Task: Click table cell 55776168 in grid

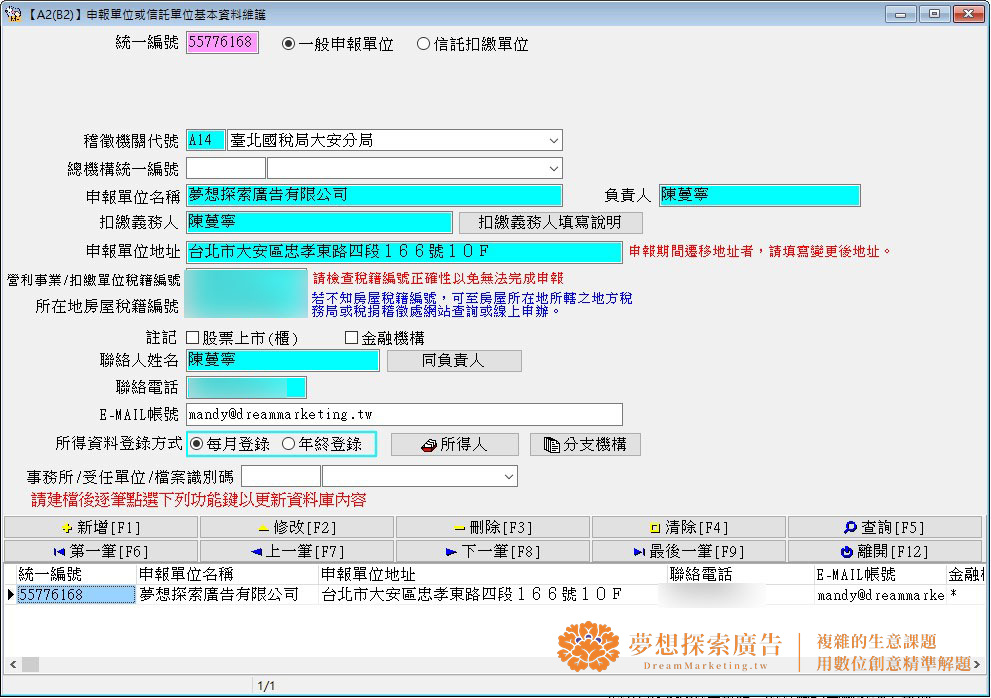Action: point(76,594)
